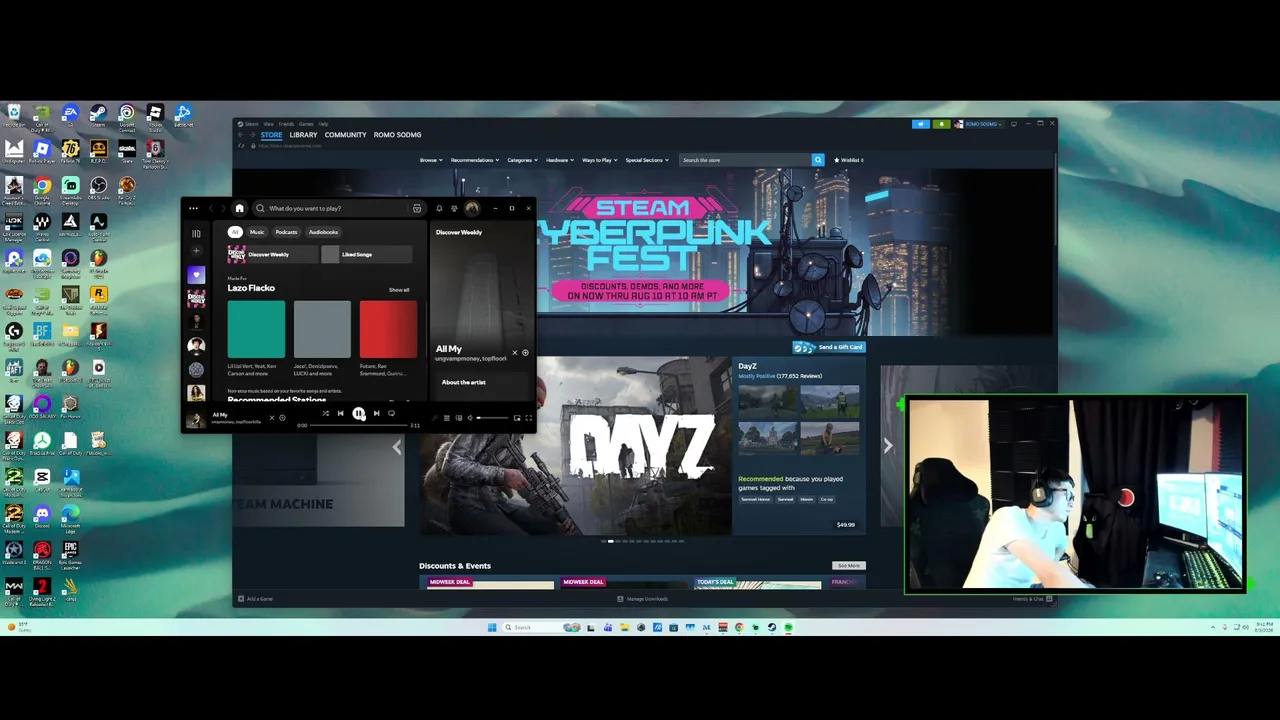1280x720 pixels.
Task: Click Spotify search field What do you want to play
Action: point(340,208)
